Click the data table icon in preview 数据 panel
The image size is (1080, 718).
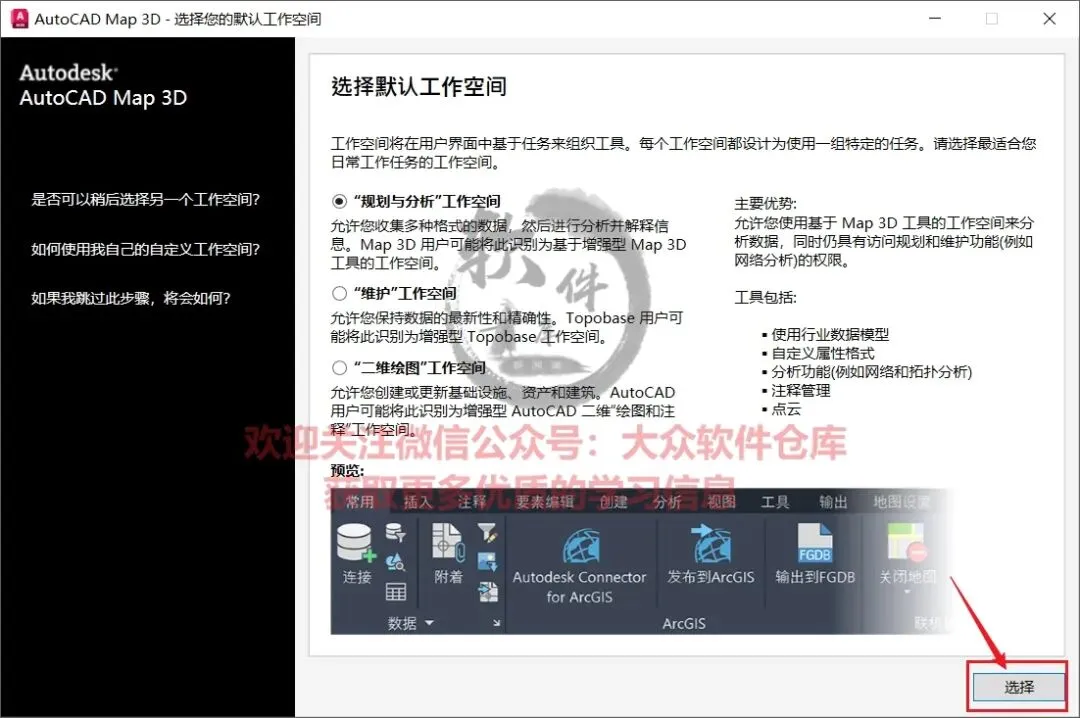pos(395,592)
